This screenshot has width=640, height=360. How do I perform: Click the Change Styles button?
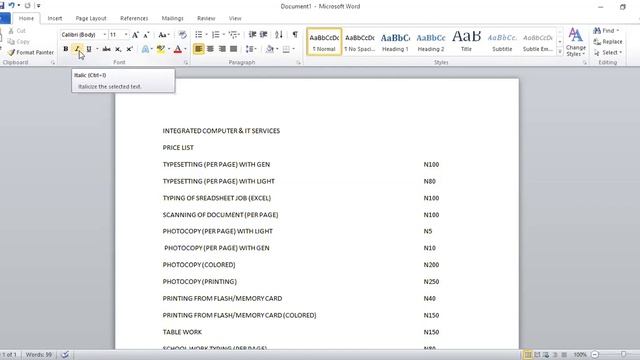[x=576, y=42]
